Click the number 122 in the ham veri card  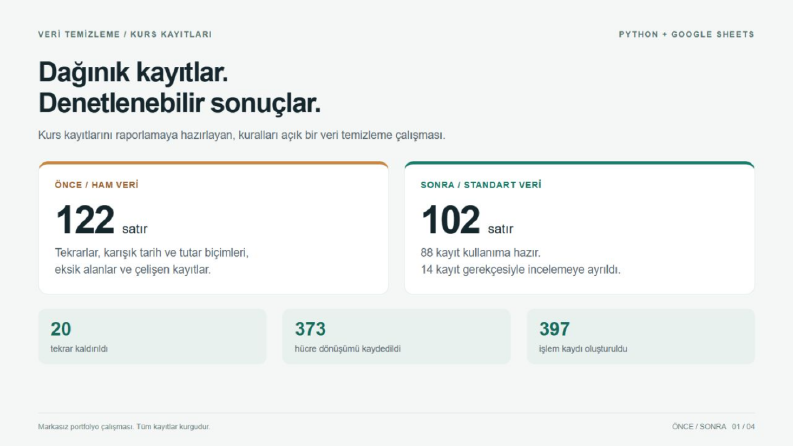pos(85,220)
